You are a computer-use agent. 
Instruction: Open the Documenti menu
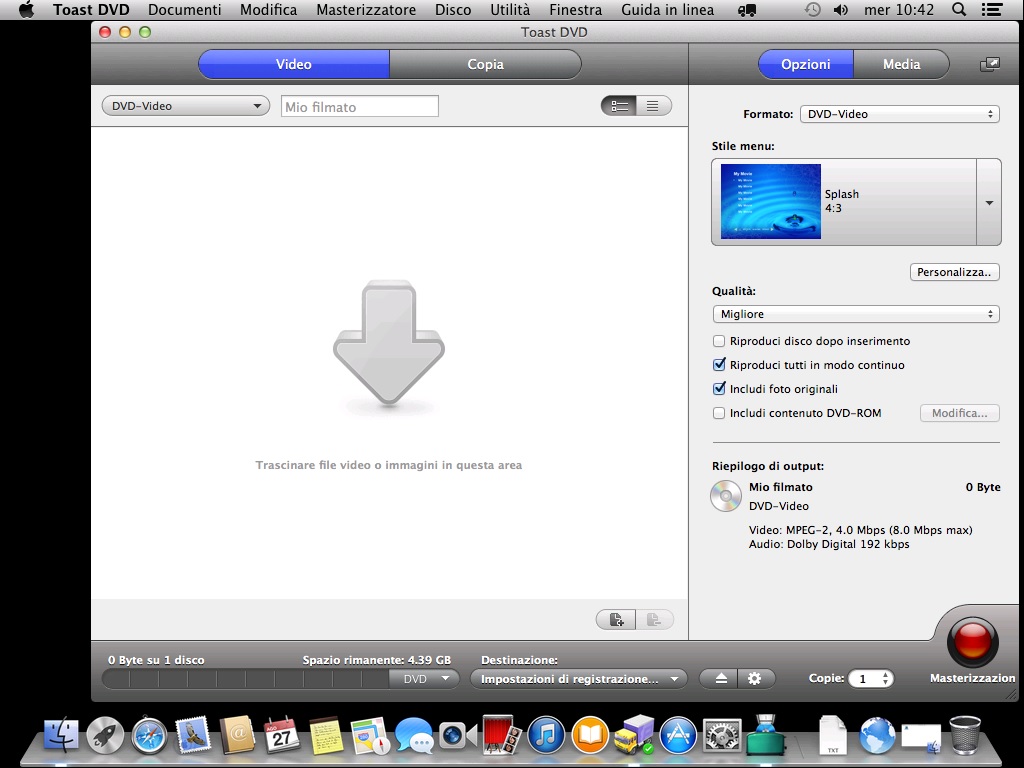coord(185,10)
